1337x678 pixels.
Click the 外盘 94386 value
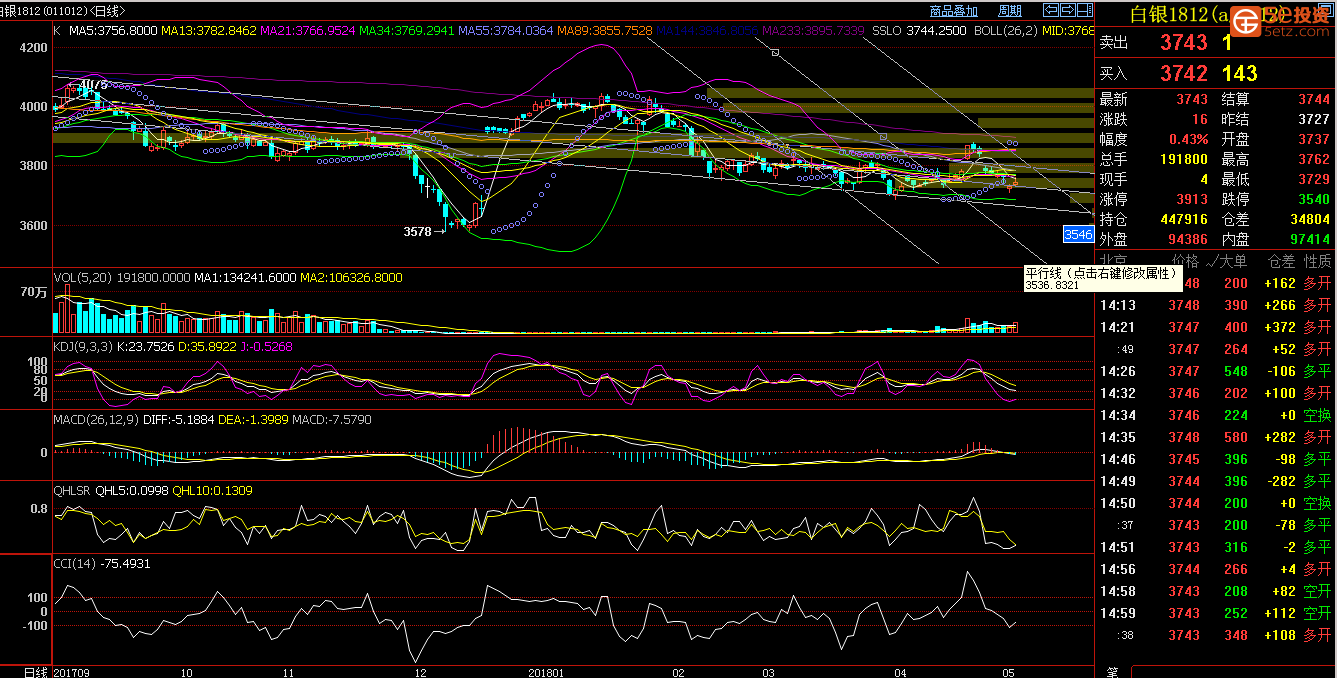point(1187,239)
